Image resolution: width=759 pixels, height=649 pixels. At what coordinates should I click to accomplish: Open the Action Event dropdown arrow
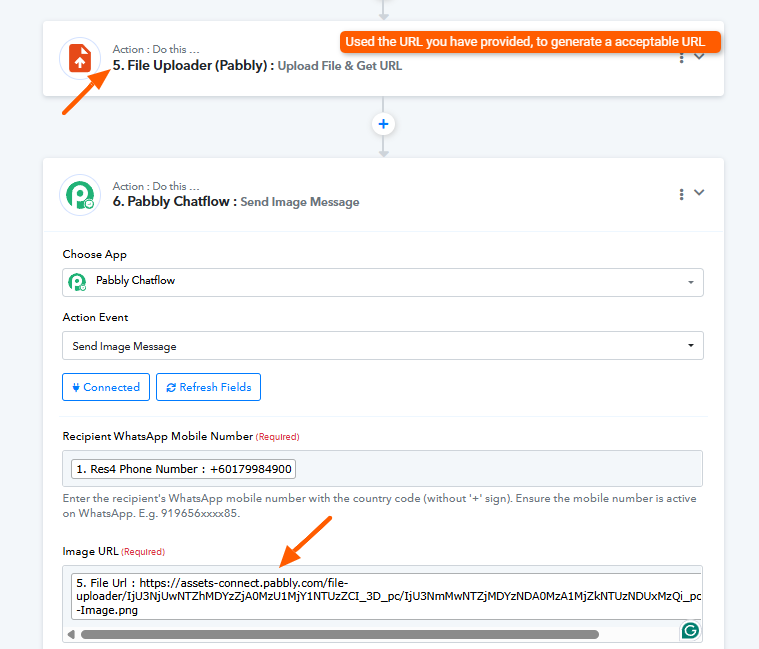click(690, 346)
